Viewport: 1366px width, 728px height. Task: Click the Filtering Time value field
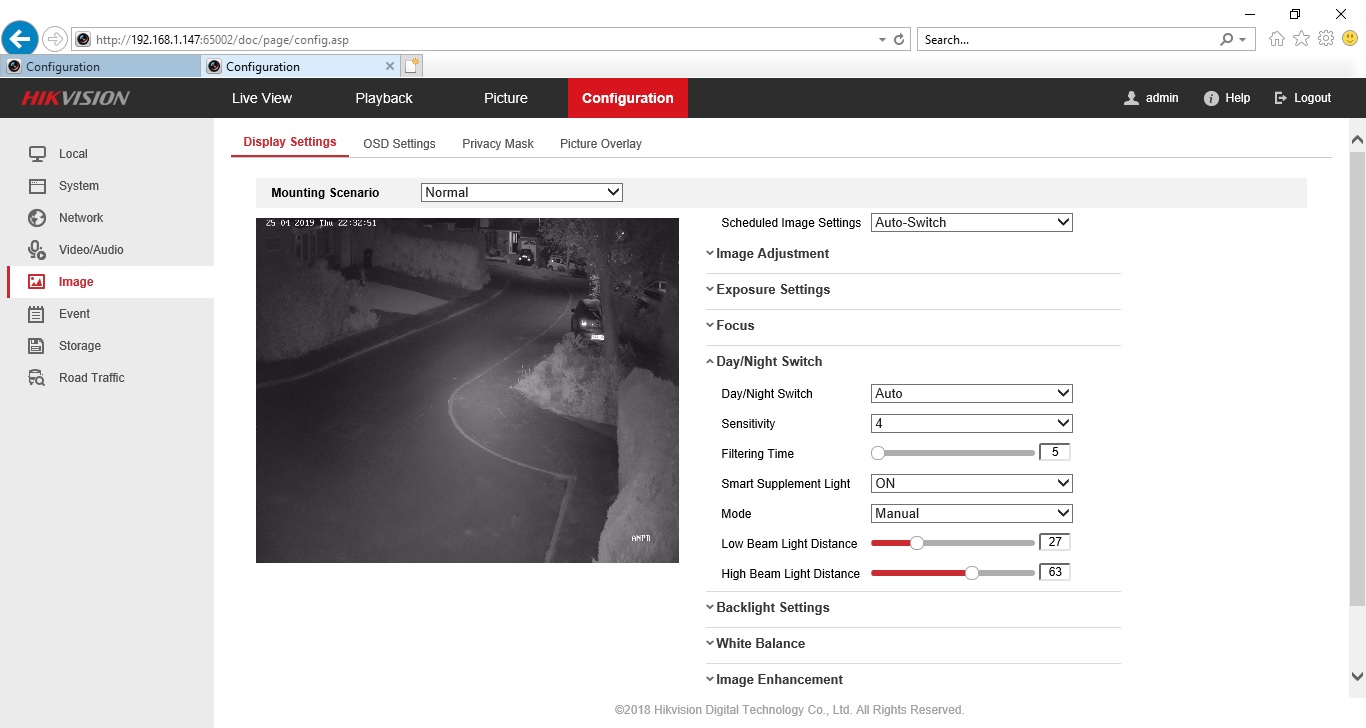[x=1054, y=453]
